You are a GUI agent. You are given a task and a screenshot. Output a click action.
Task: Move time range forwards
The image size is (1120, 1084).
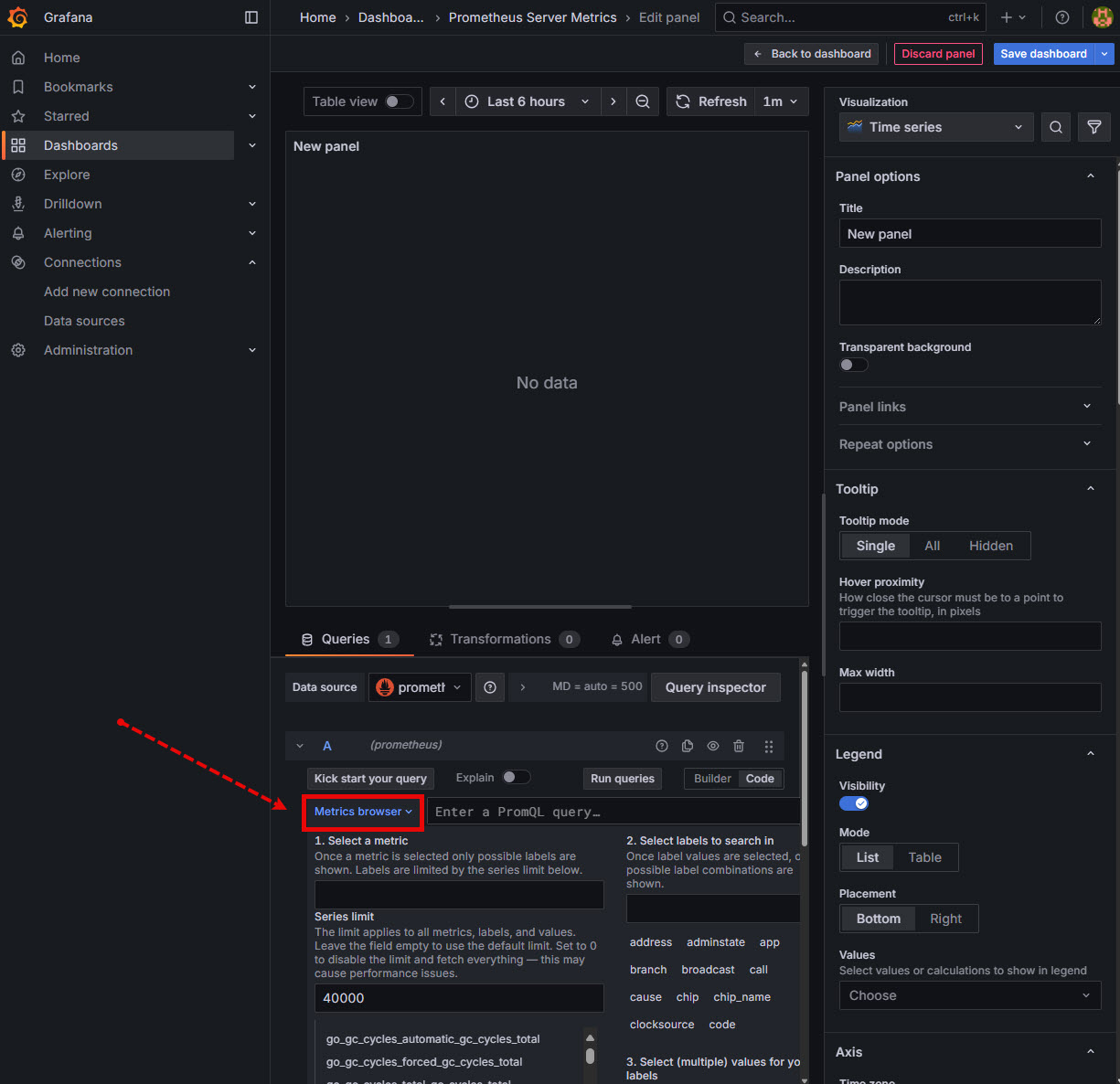pos(613,101)
